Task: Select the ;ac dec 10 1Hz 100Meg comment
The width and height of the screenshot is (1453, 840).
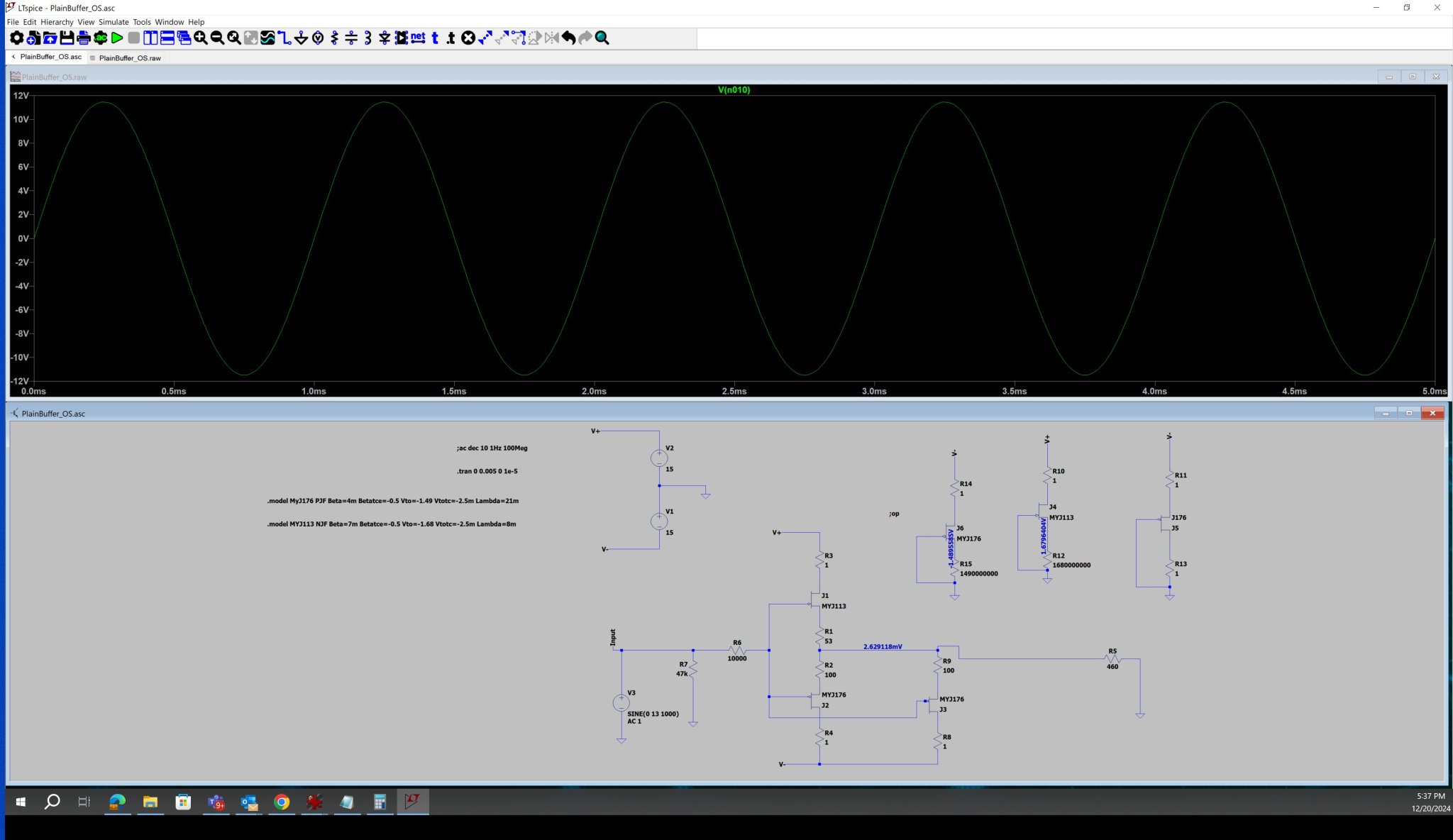Action: click(x=492, y=448)
